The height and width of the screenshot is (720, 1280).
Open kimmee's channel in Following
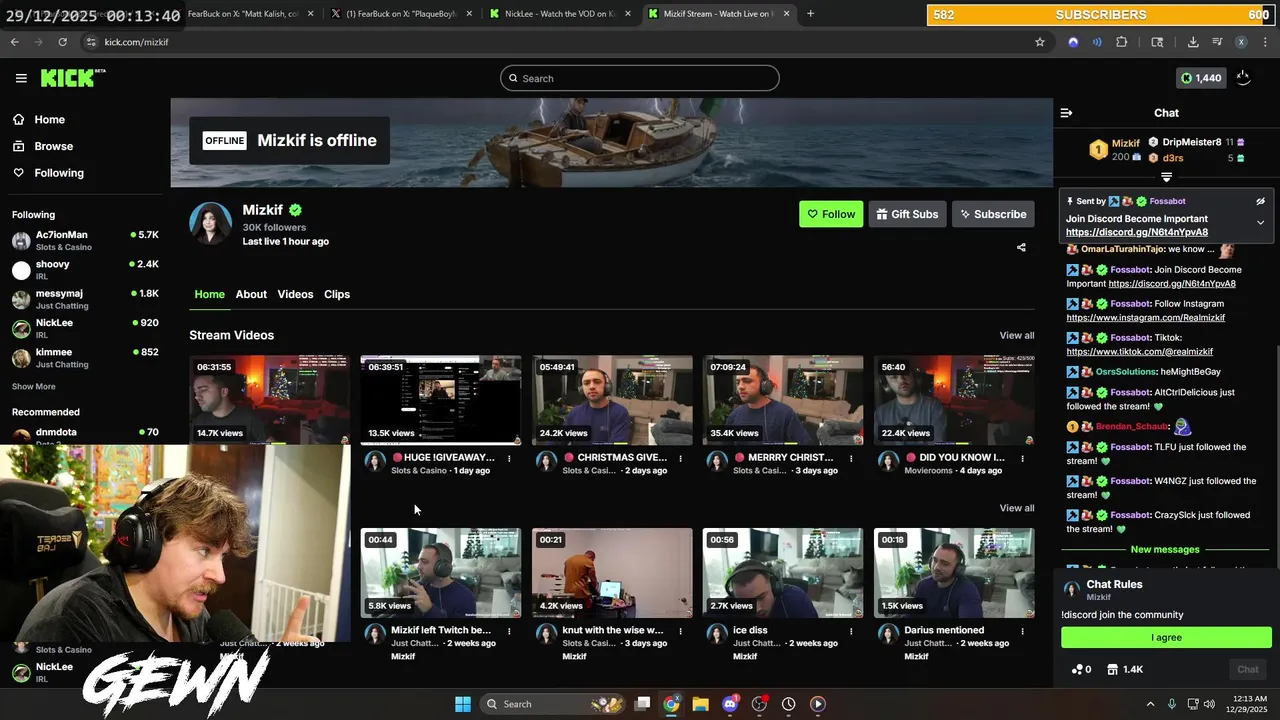click(x=85, y=357)
